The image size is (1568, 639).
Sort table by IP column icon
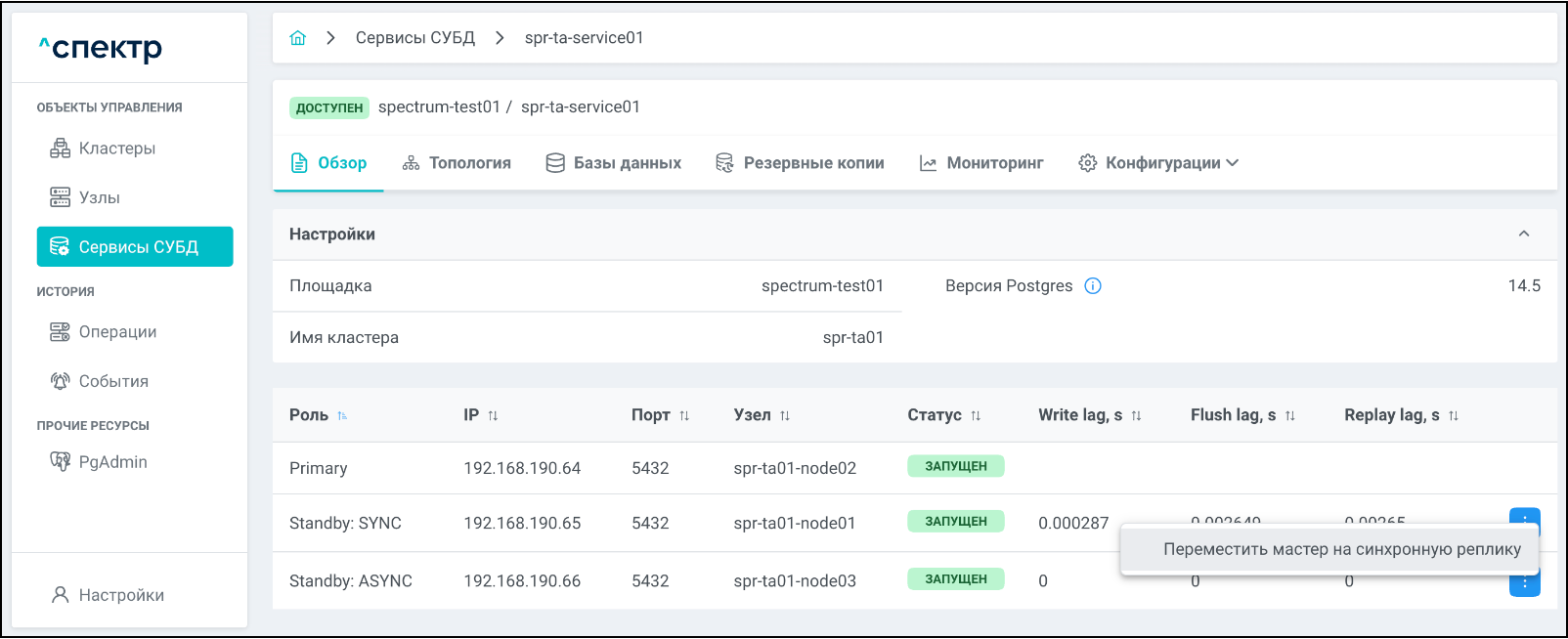[x=493, y=416]
